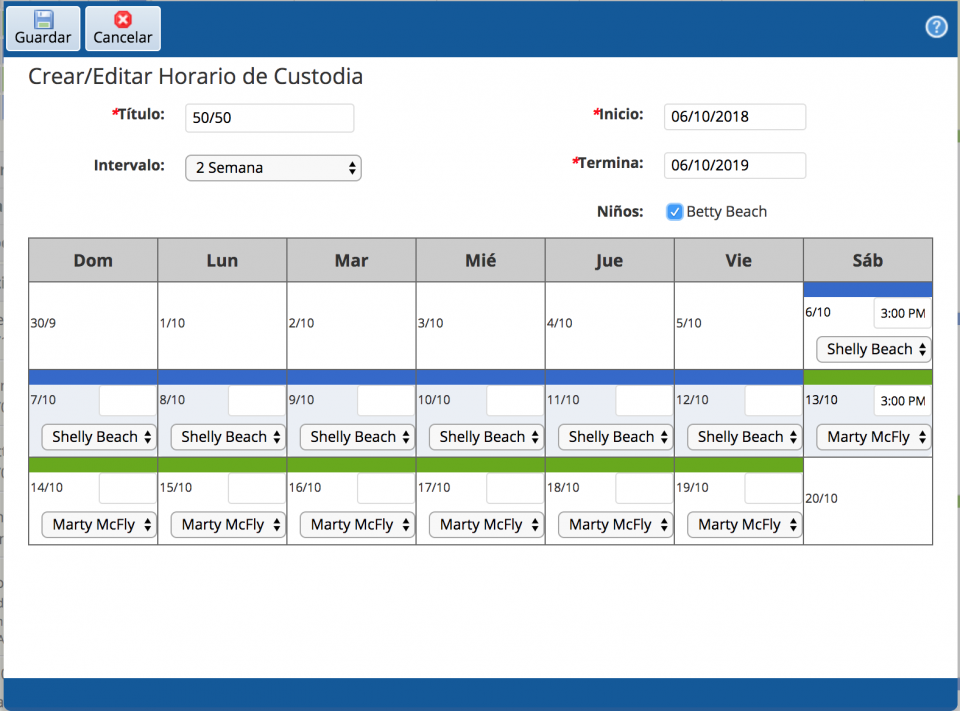Open the 9/10 parent dropdown
Viewport: 960px width, 711px height.
click(357, 437)
